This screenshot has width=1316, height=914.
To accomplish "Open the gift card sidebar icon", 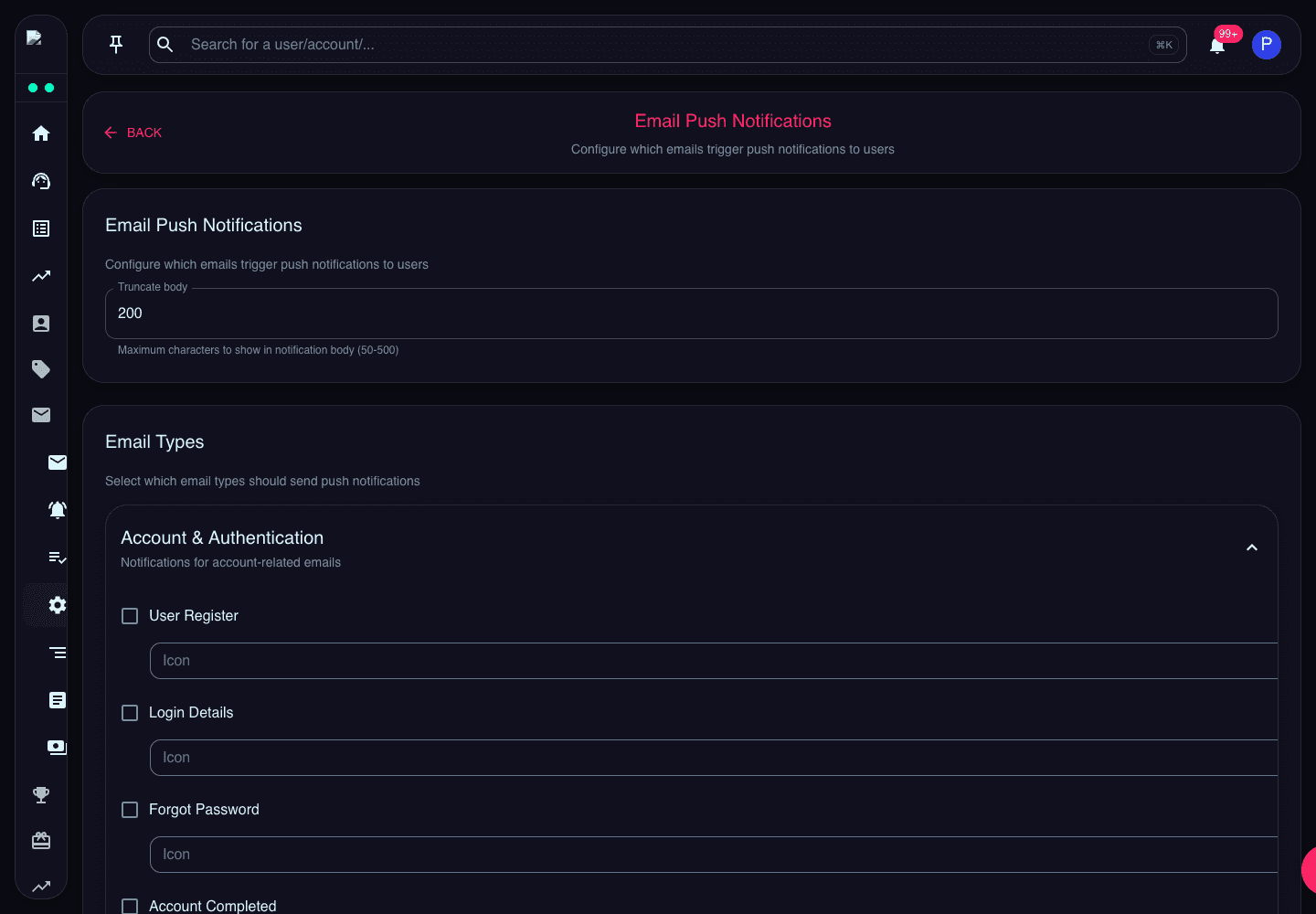I will 41,841.
